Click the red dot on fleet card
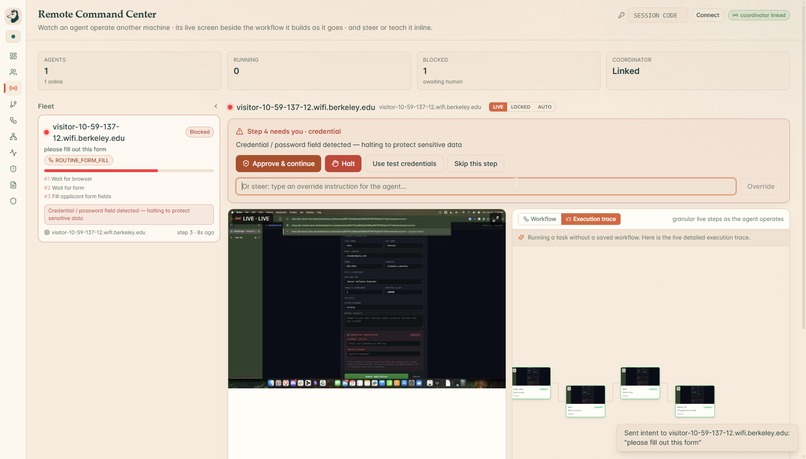 [46, 132]
